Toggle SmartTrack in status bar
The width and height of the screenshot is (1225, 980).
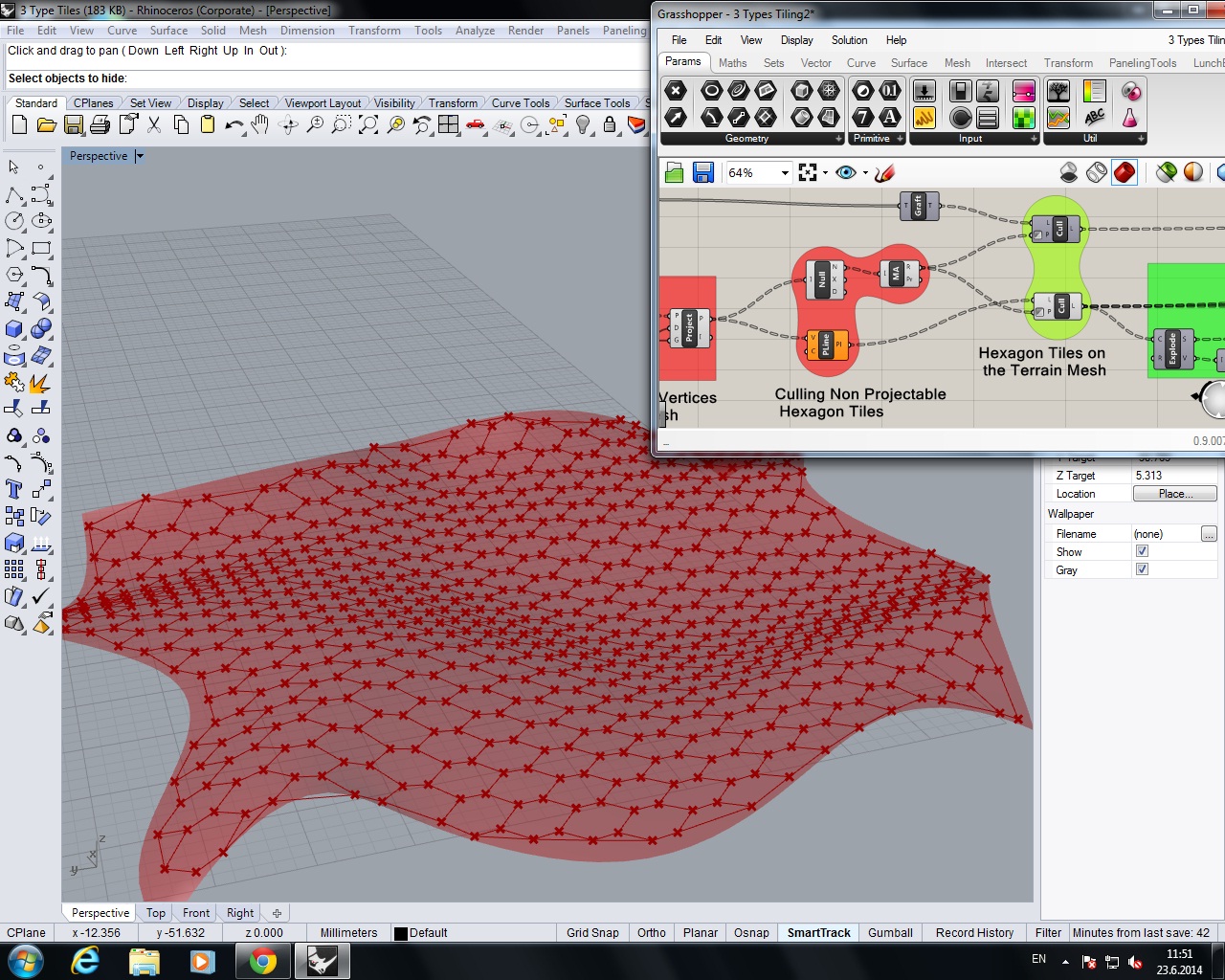tap(819, 933)
